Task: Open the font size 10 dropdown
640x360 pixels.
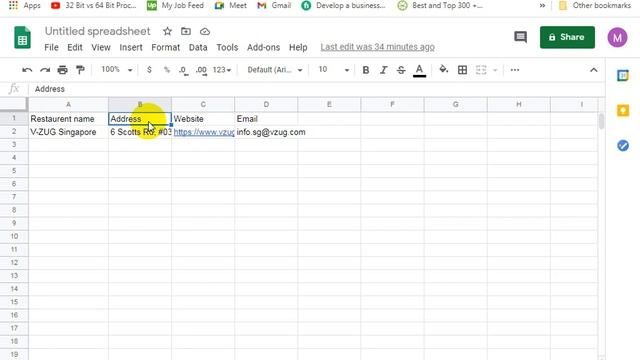Action: 333,70
